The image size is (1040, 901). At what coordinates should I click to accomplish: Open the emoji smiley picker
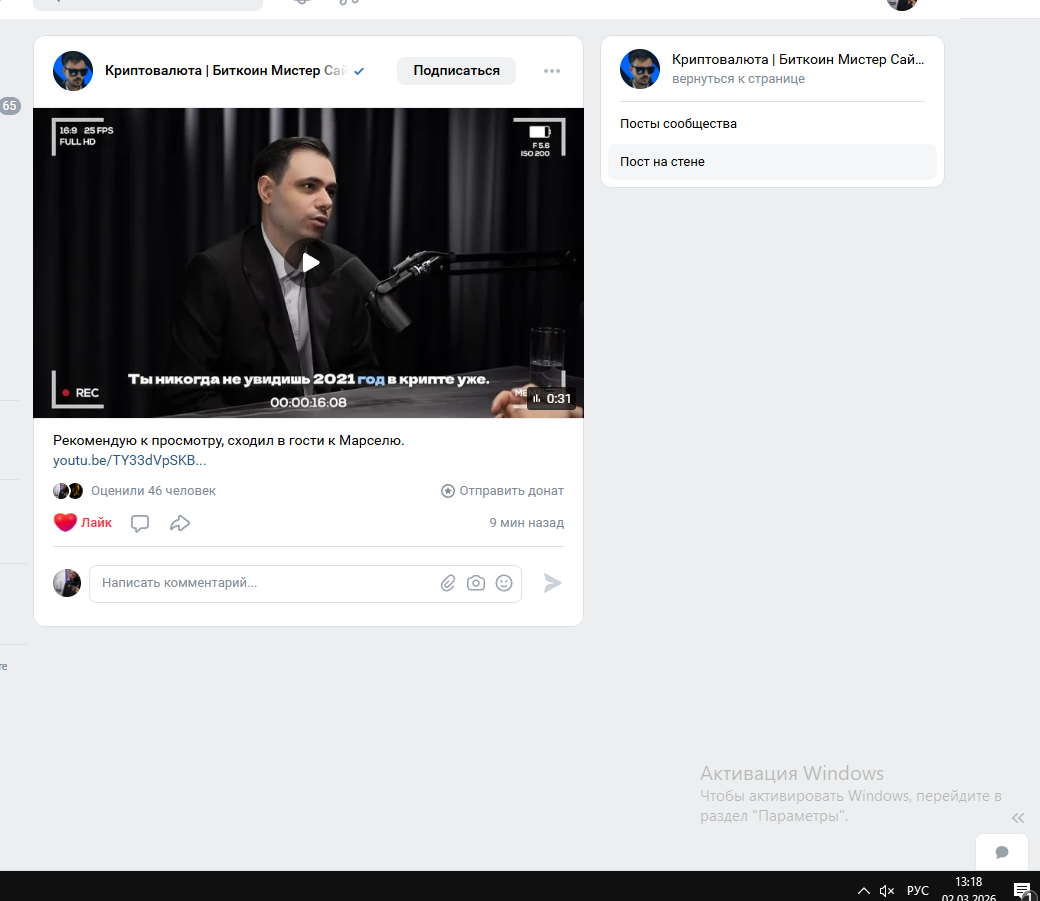point(504,583)
